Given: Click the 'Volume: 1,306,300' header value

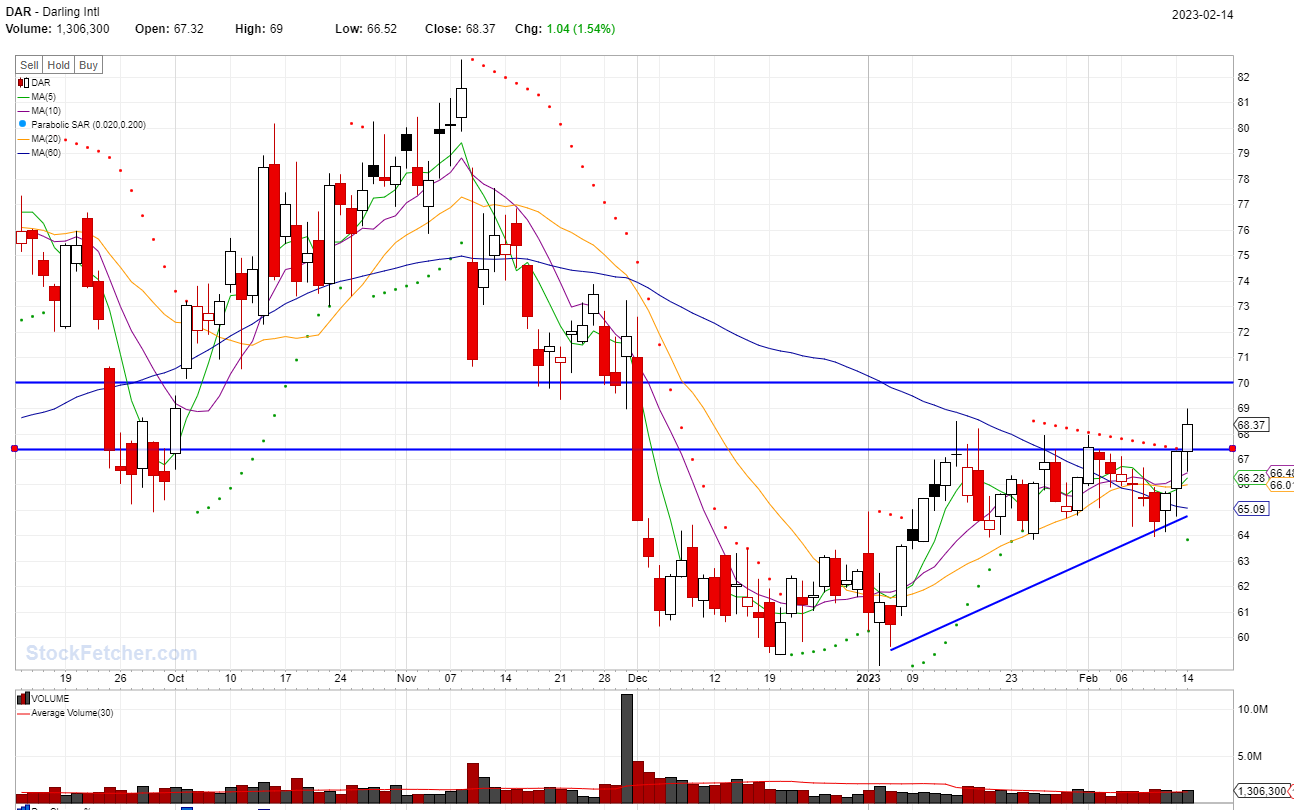Looking at the screenshot, I should (x=58, y=29).
